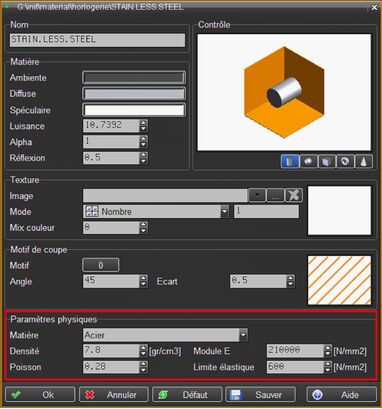Adjust the Angle stepper arrows
Screen dimensions: 382x409
(x=143, y=281)
